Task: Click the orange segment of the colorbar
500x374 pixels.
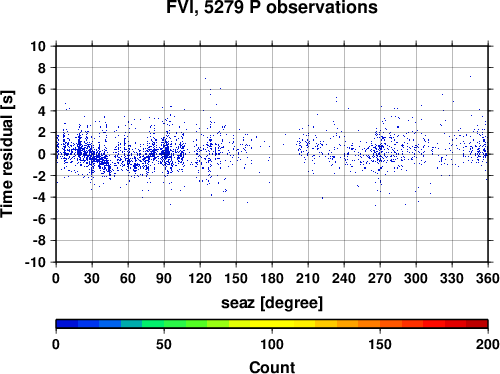Action: (x=369, y=324)
